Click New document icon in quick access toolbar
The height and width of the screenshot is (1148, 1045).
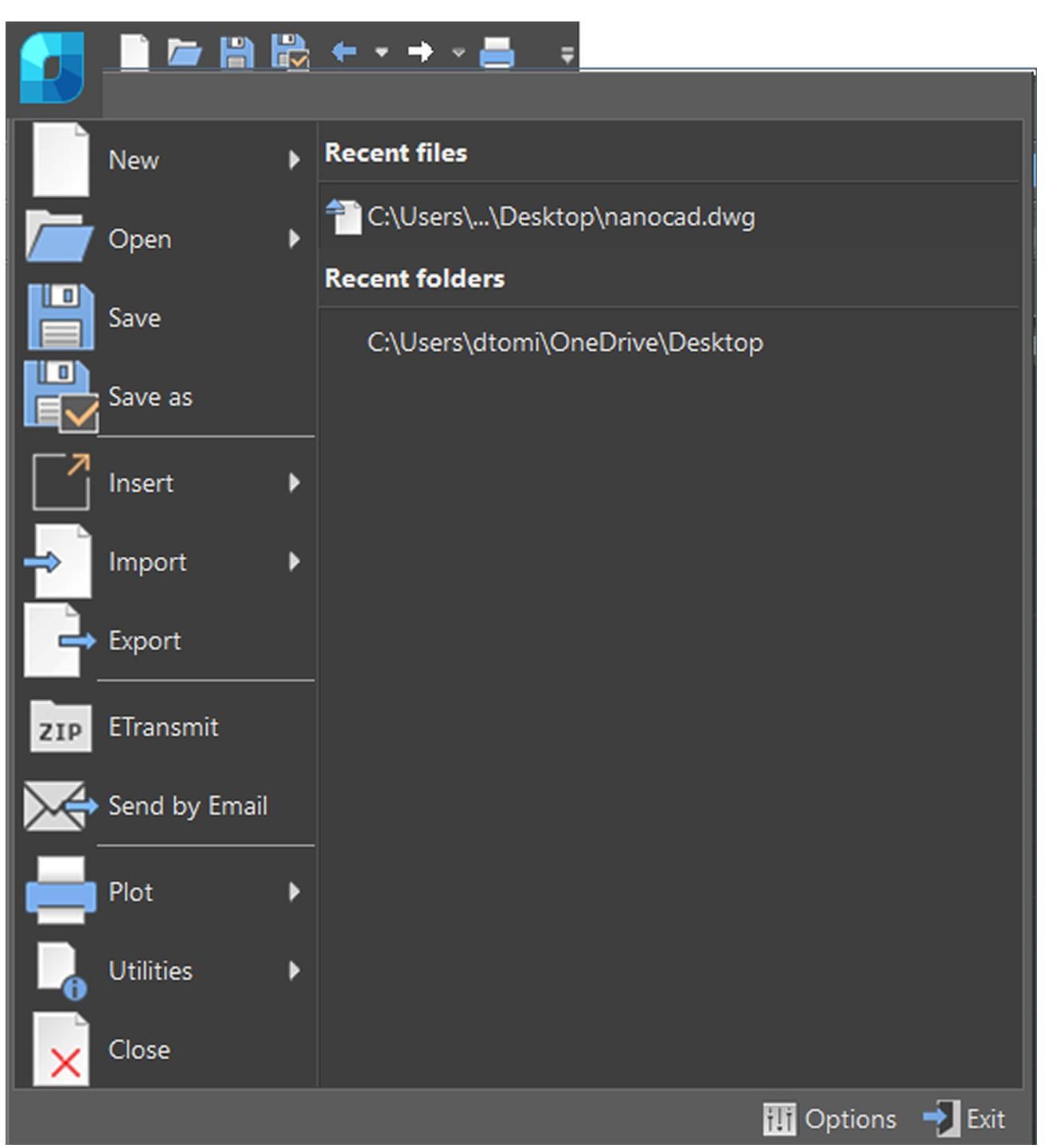[135, 53]
